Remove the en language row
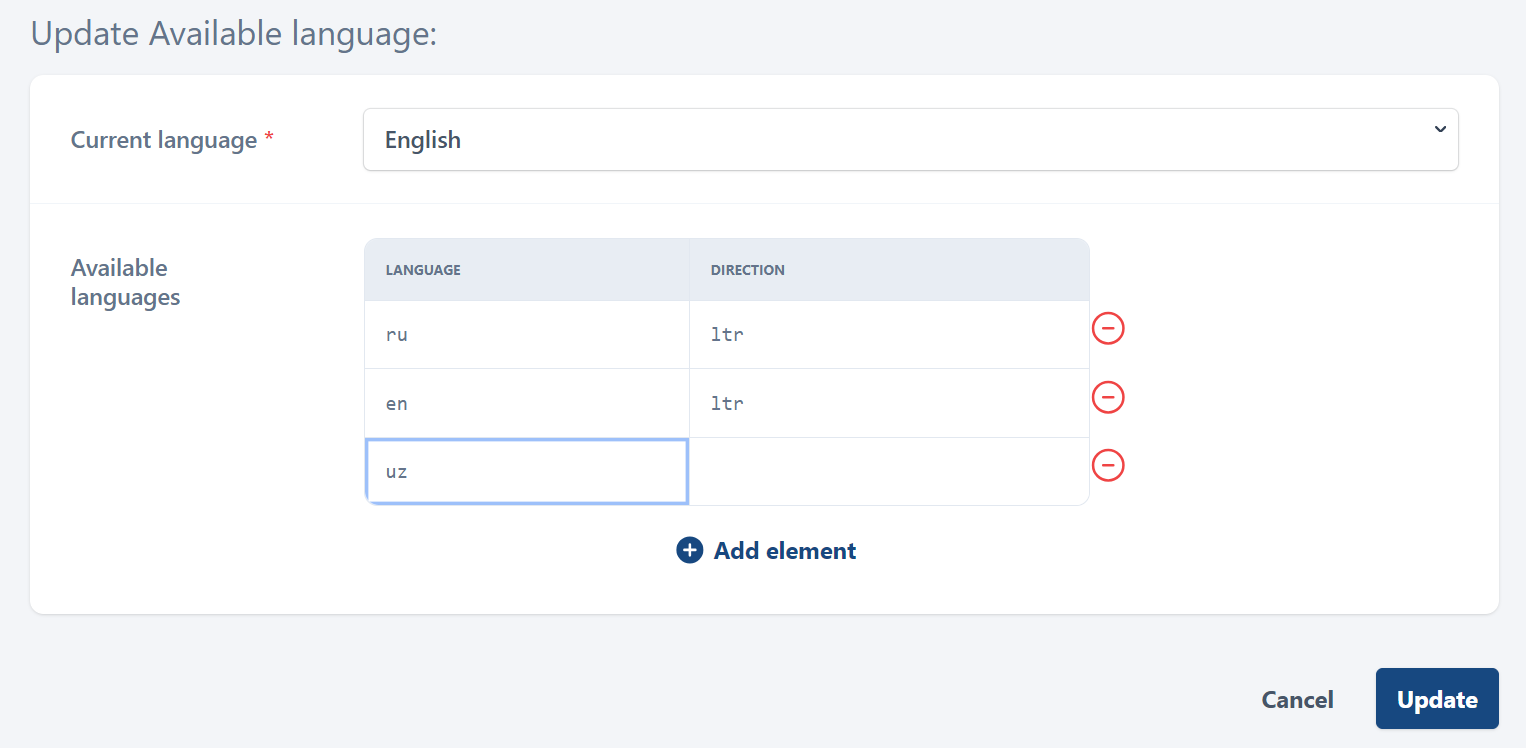The width and height of the screenshot is (1526, 748). coord(1107,397)
